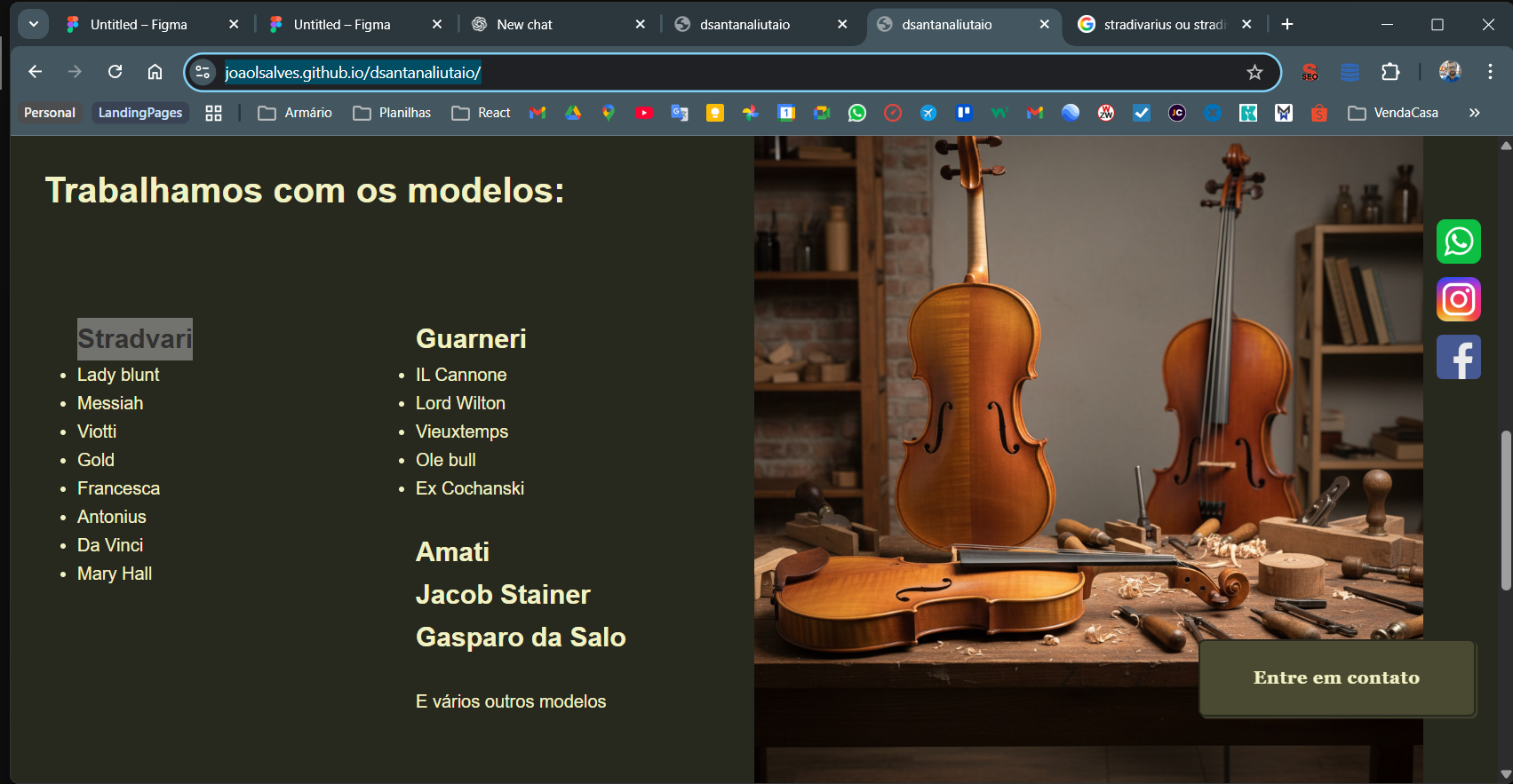Show more bookmarks with double chevron
1513x784 pixels.
tap(1475, 113)
